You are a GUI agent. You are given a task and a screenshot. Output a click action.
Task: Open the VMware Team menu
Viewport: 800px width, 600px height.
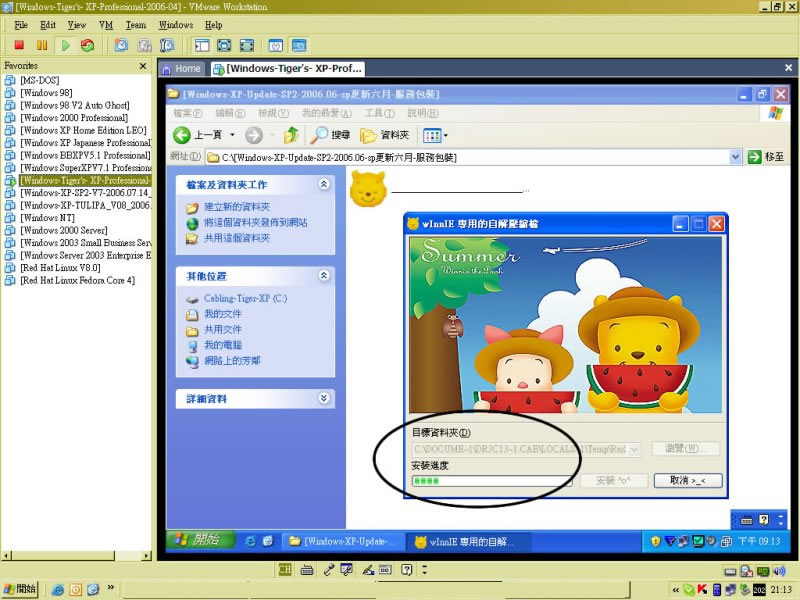(x=136, y=25)
